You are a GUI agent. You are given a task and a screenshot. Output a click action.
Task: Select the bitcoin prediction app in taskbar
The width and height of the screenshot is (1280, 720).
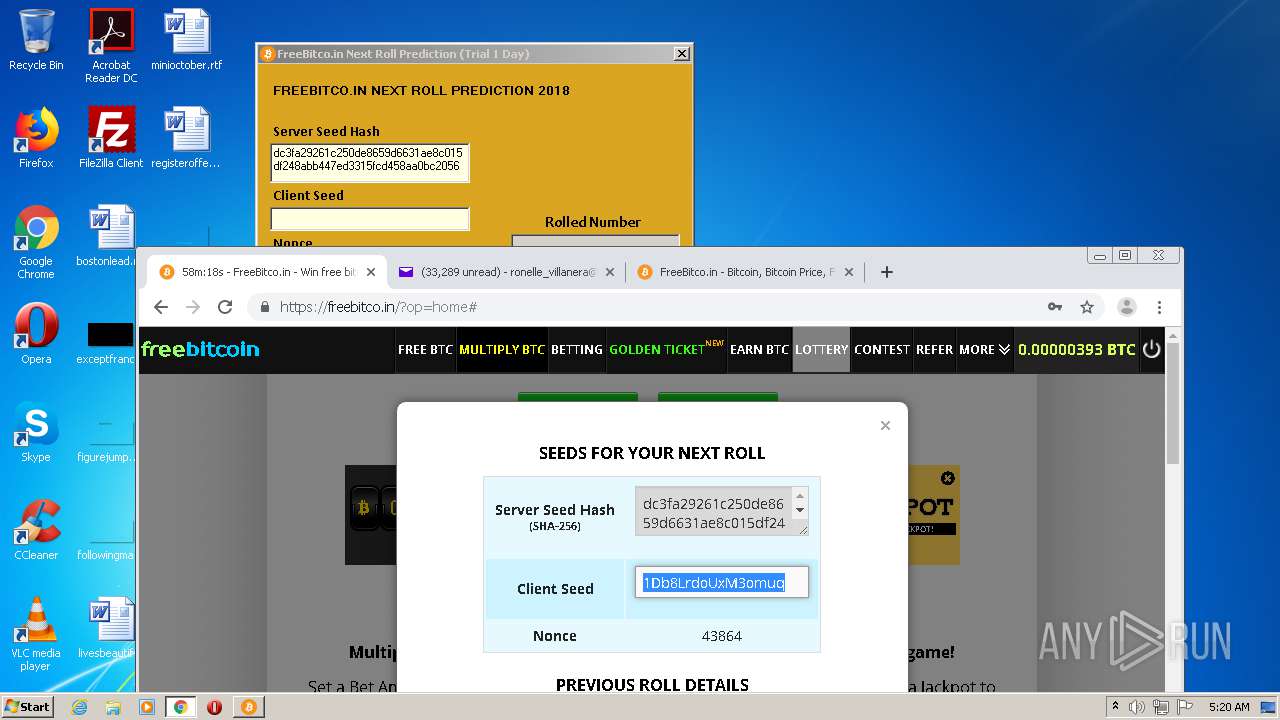point(248,707)
